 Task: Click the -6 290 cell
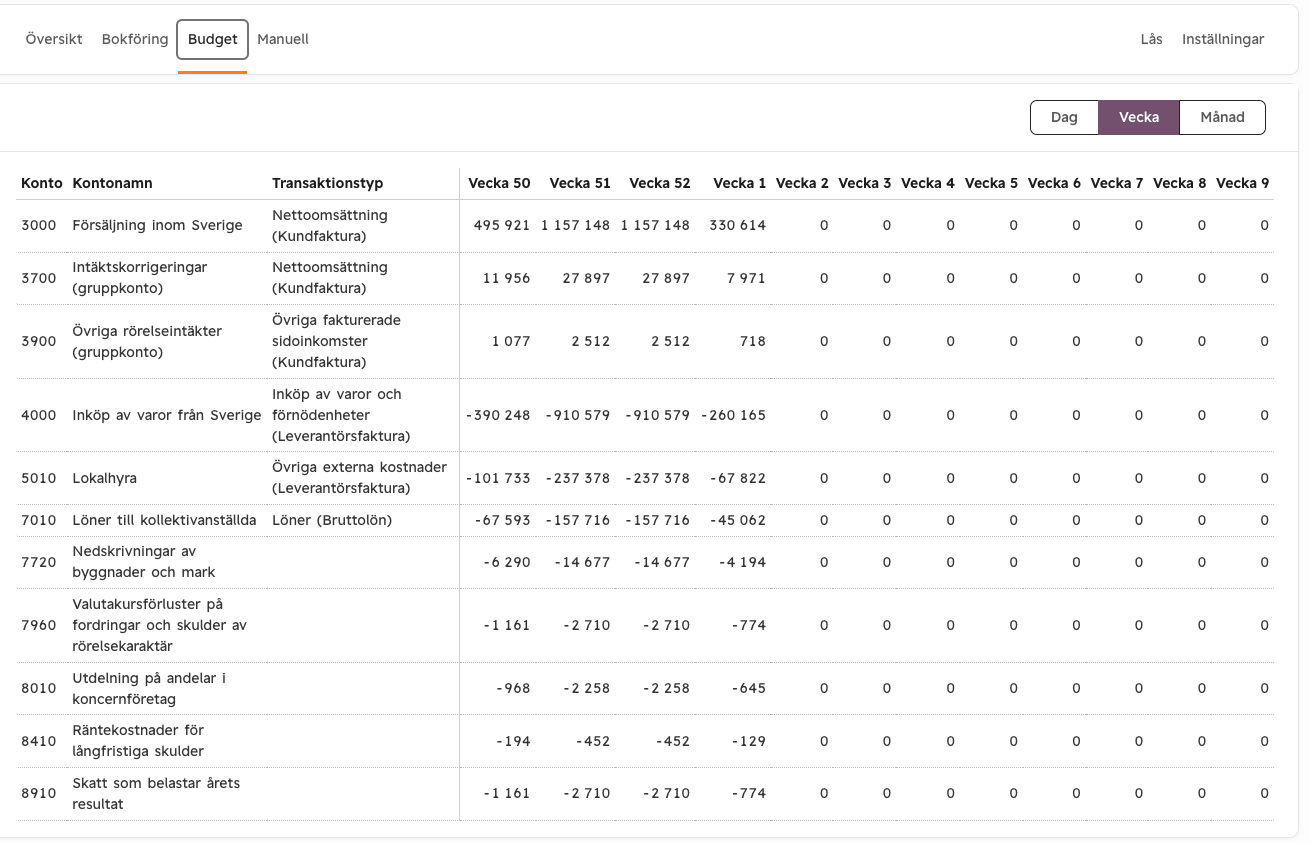(507, 562)
